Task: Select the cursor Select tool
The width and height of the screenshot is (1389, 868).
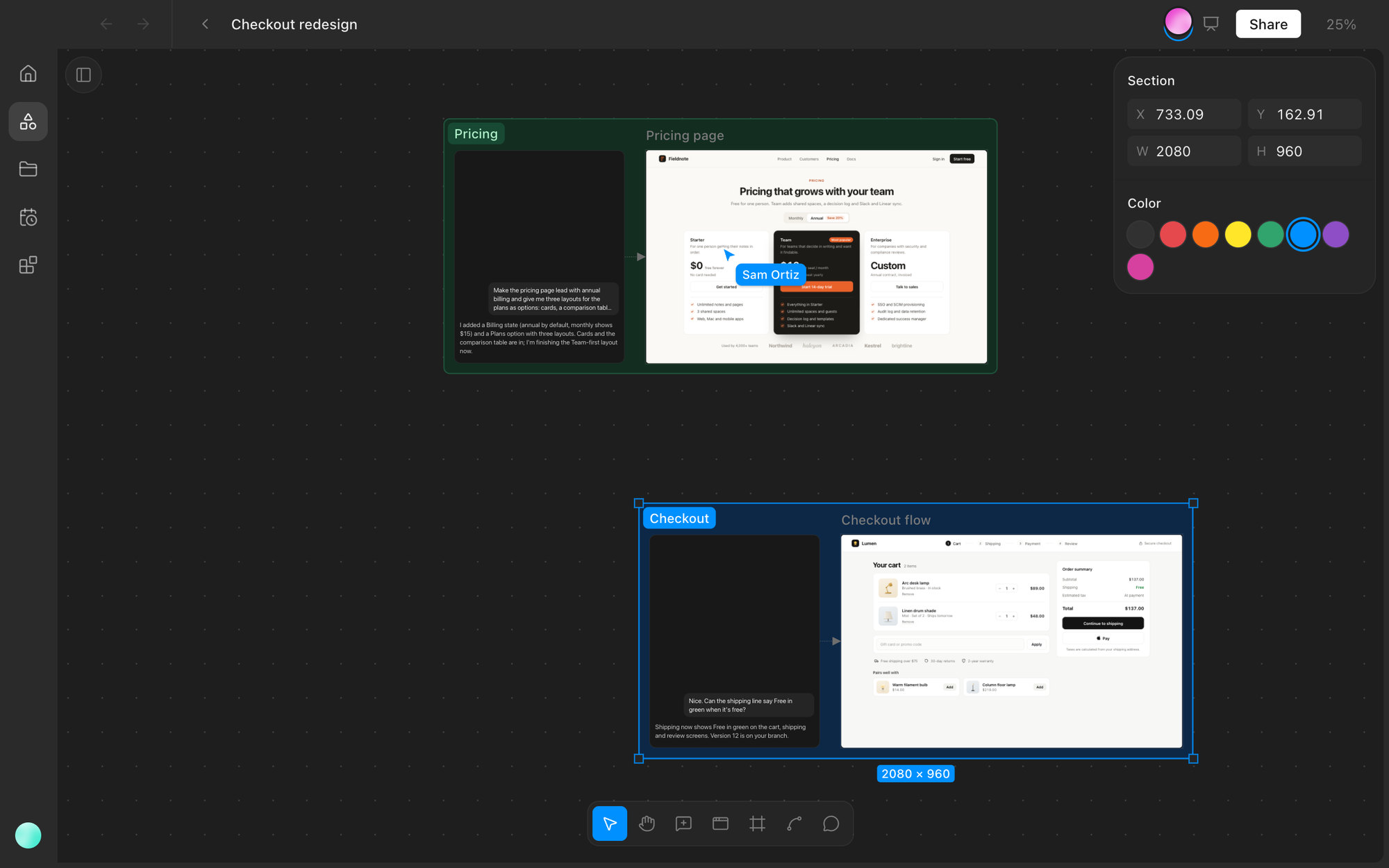Action: coord(610,824)
